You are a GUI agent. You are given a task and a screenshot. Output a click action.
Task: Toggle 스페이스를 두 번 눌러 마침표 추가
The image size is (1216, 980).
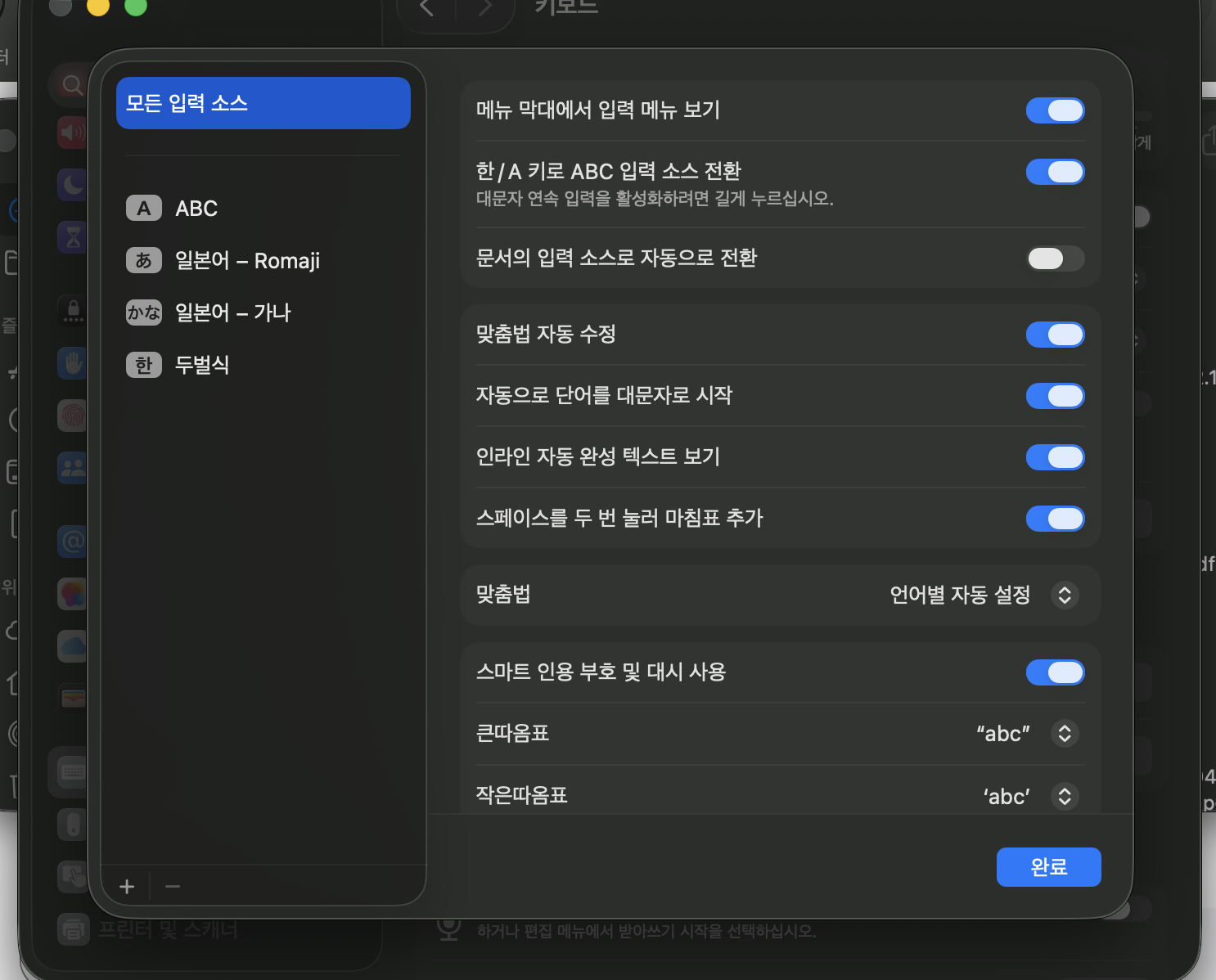coord(1055,519)
